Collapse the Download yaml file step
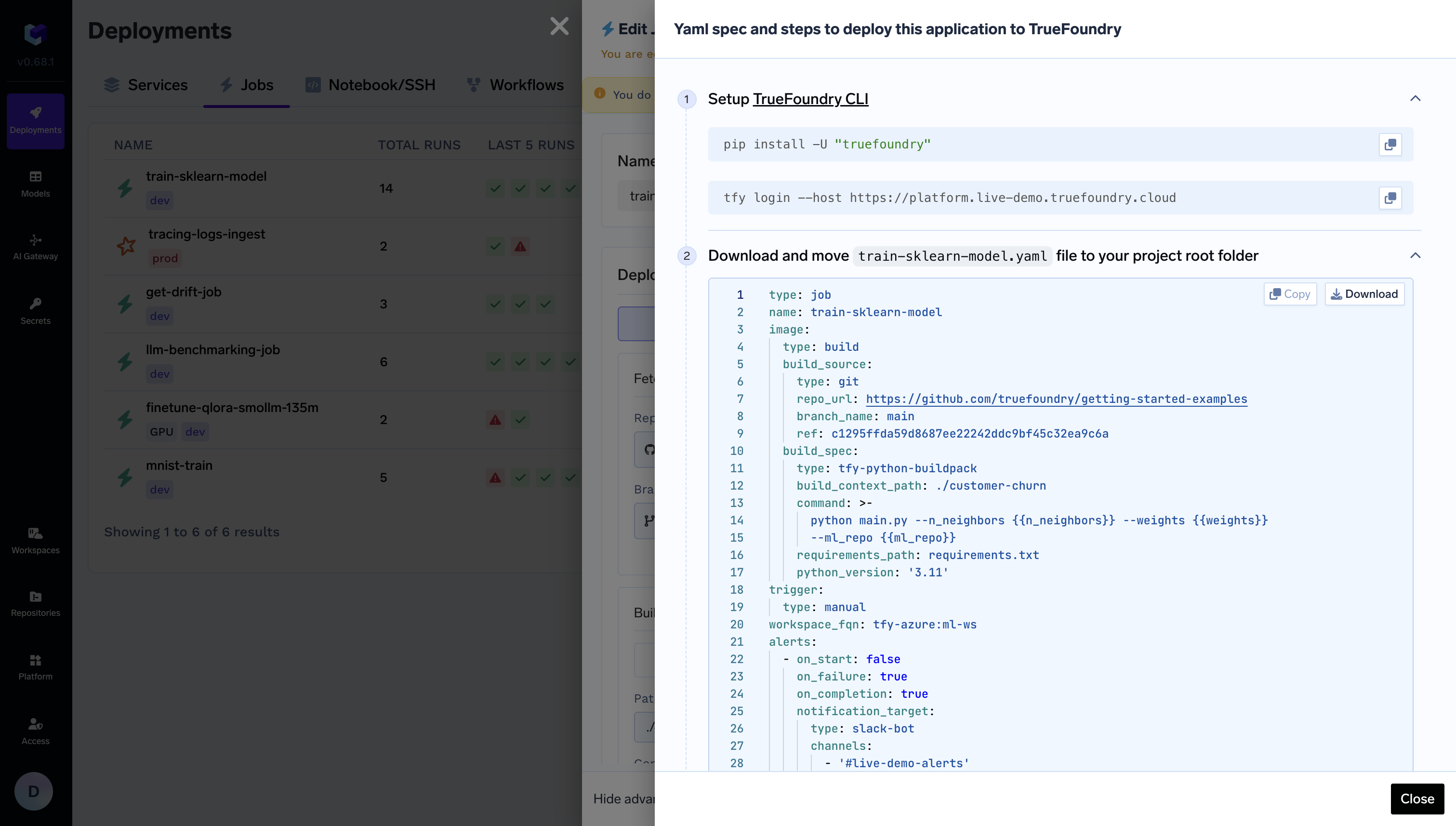 (1415, 255)
